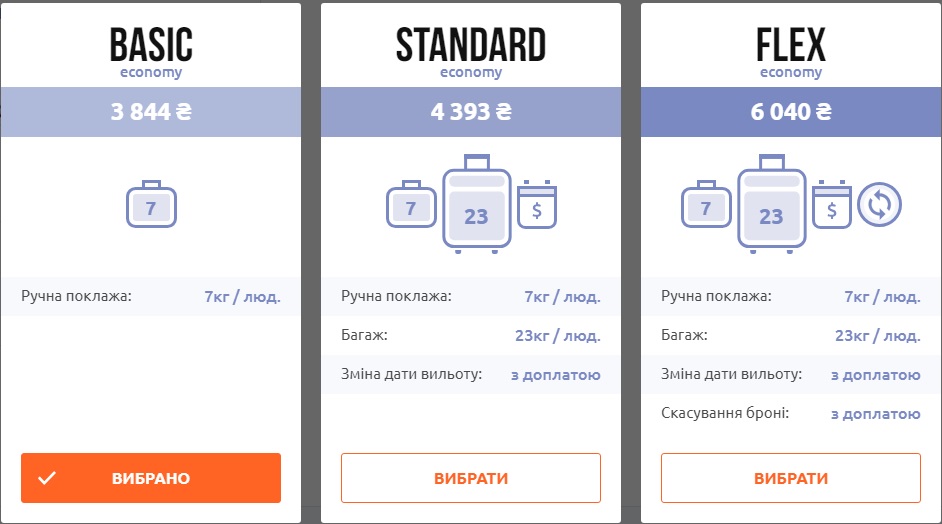This screenshot has height=524, width=942.
Task: Click the Standard price 4 393 ₴ bar
Action: [471, 112]
